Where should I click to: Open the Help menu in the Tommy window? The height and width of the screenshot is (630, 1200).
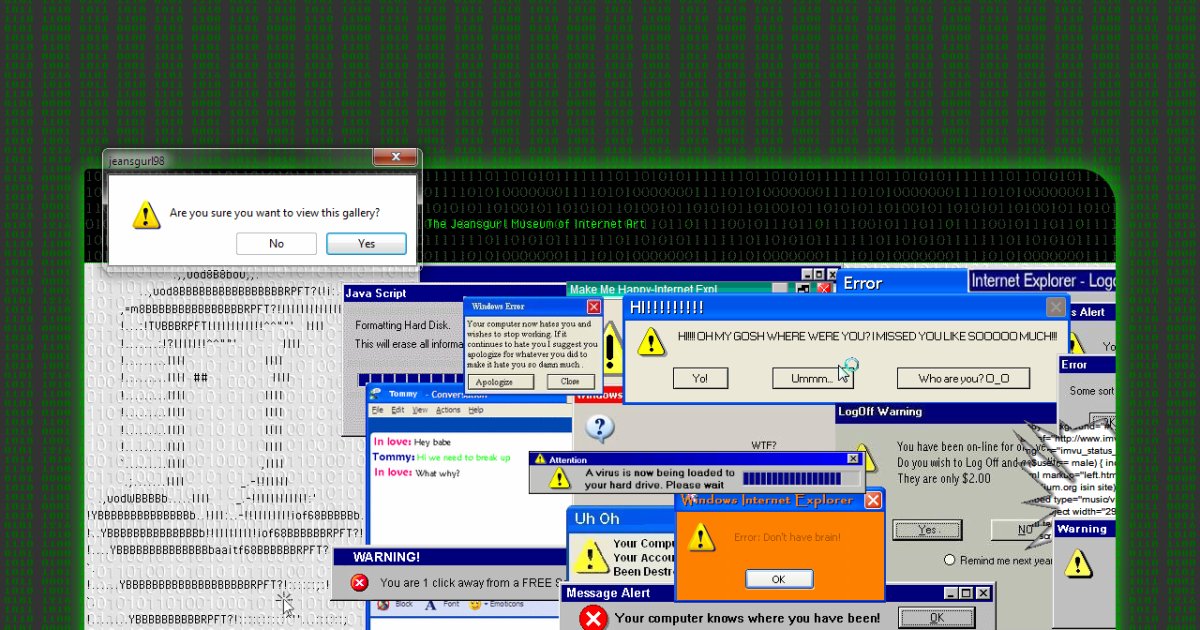point(475,410)
